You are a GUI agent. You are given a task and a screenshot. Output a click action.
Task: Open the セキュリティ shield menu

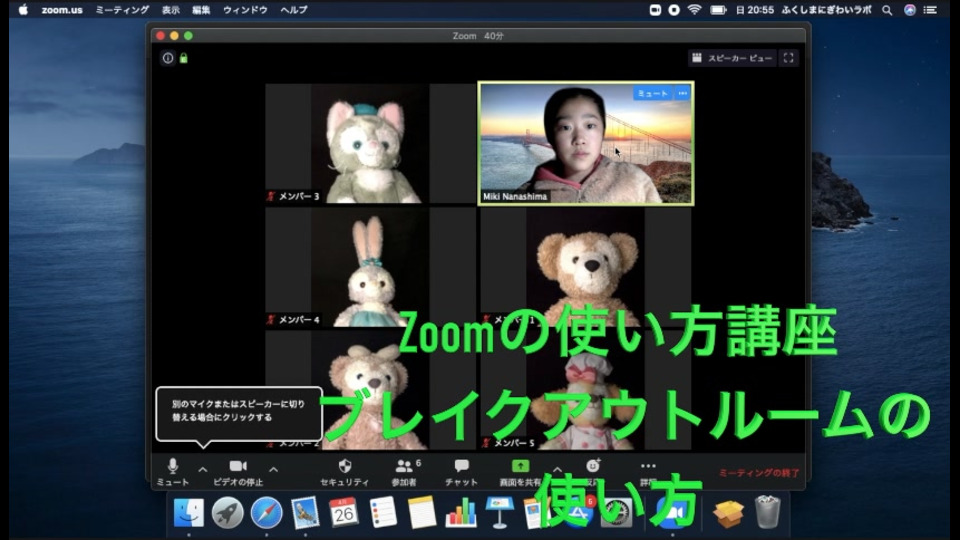point(345,472)
